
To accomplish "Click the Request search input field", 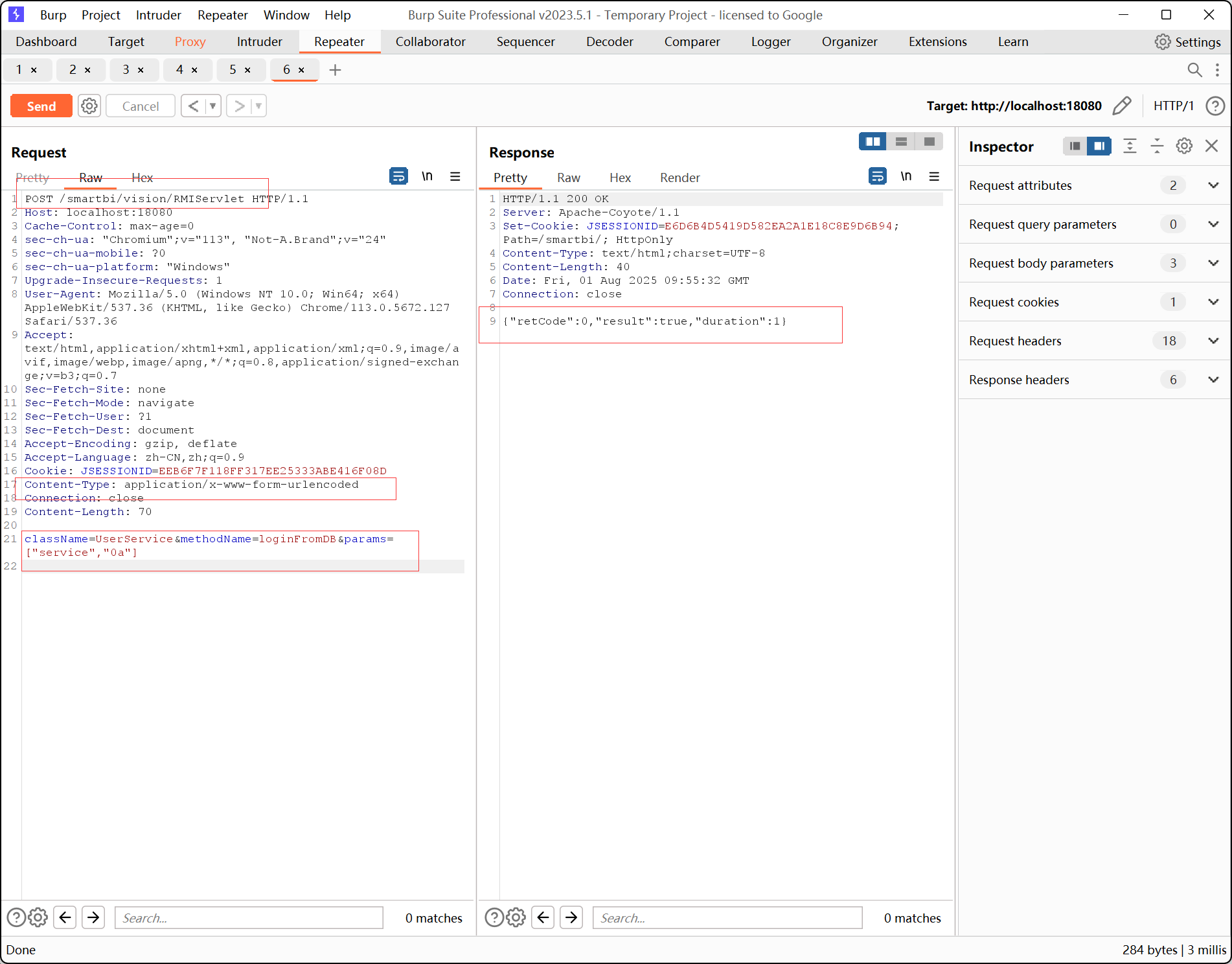I will (249, 917).
